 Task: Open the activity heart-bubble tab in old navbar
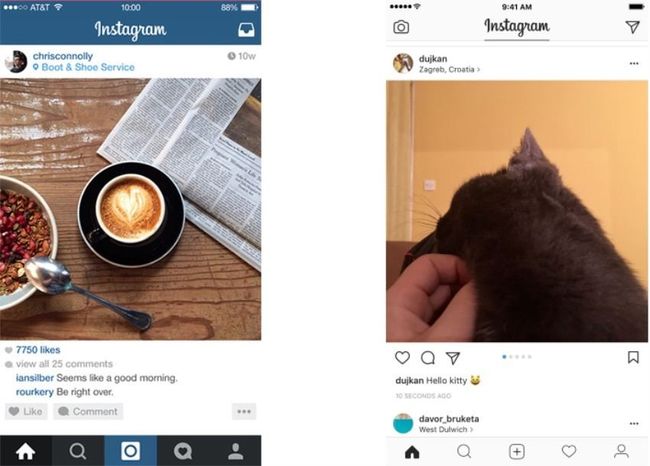[x=183, y=451]
